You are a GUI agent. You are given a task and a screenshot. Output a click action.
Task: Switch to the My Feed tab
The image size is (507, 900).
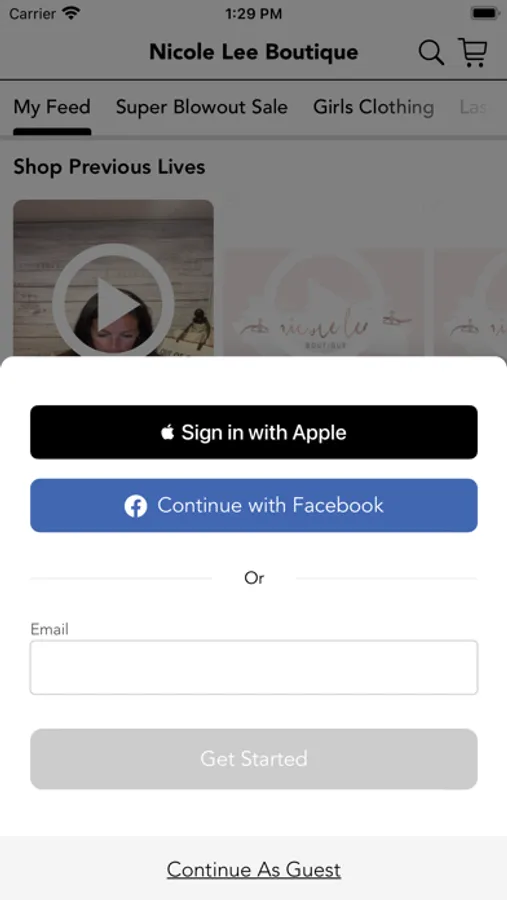tap(52, 107)
